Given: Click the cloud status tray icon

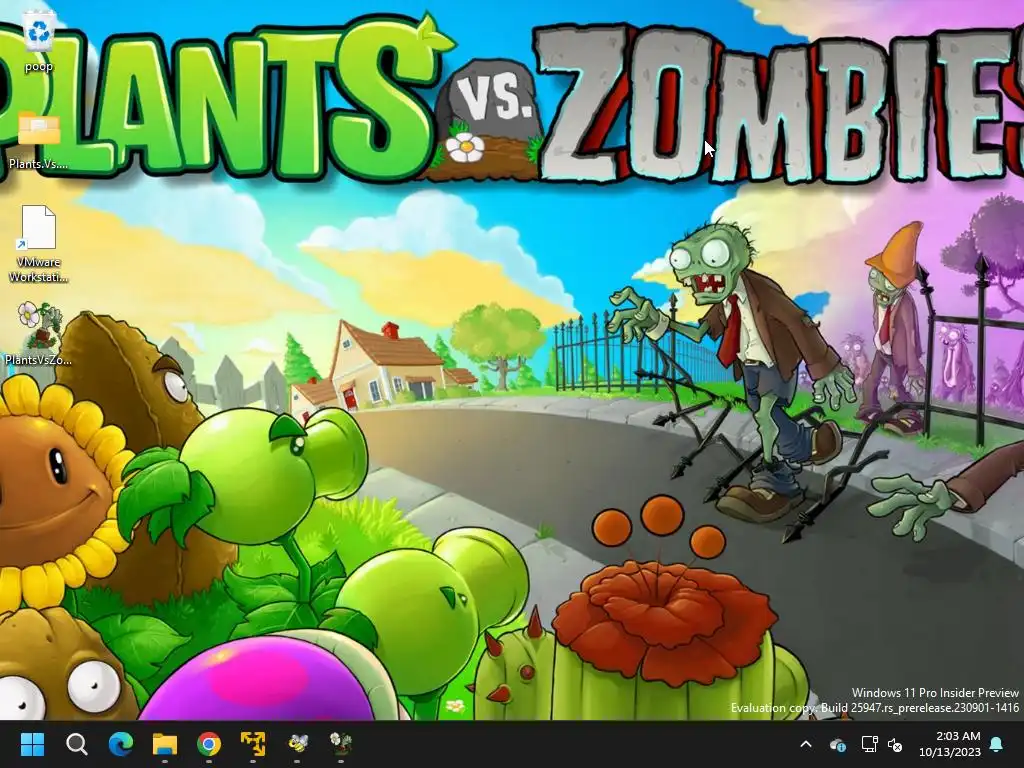Looking at the screenshot, I should coord(837,744).
